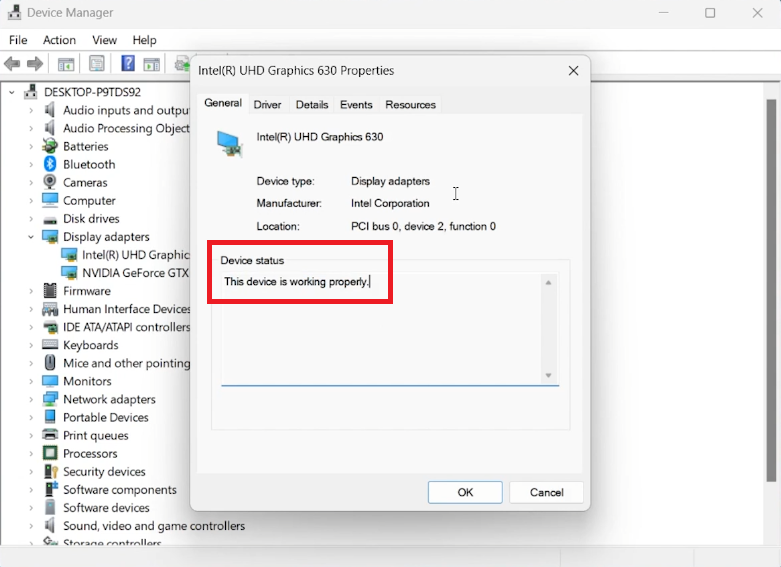Click the Audio Processing Objects icon

[50, 128]
